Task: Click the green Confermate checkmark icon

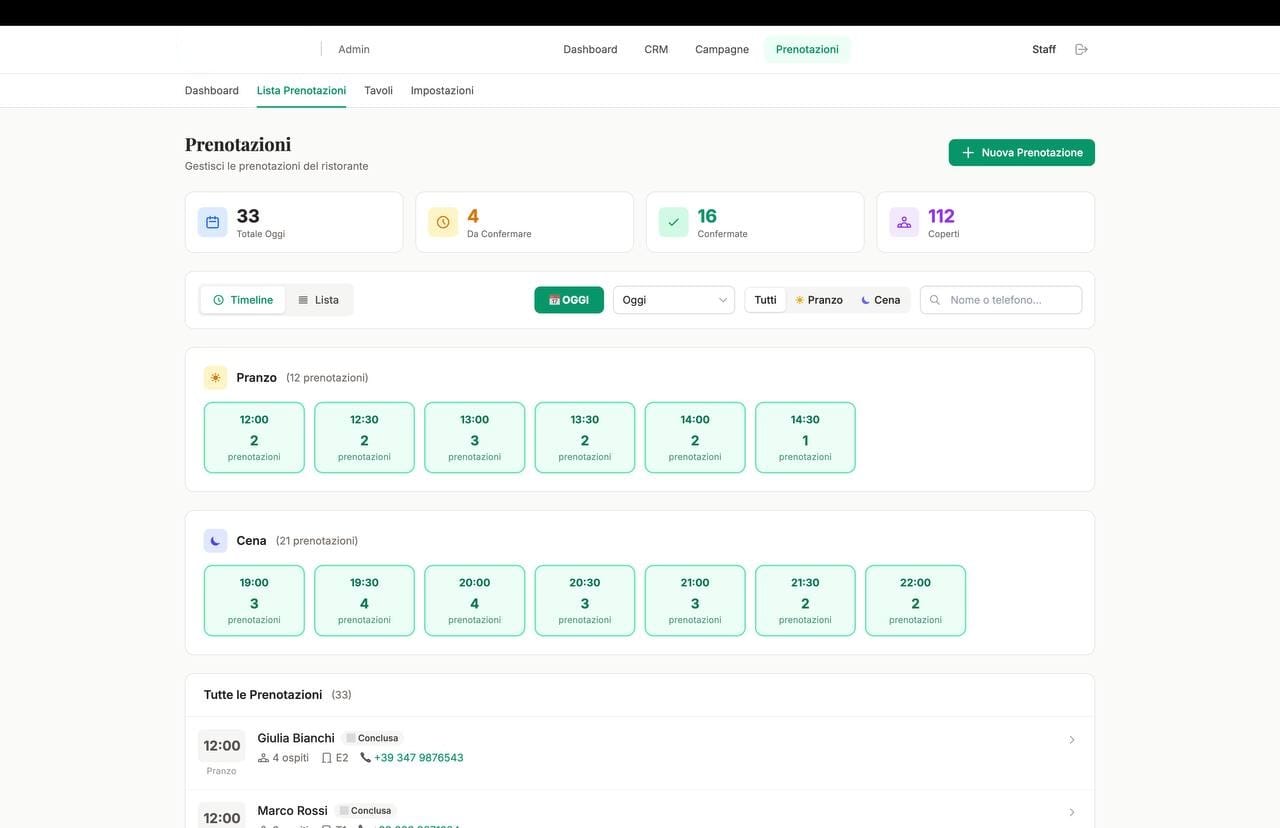Action: coord(670,219)
